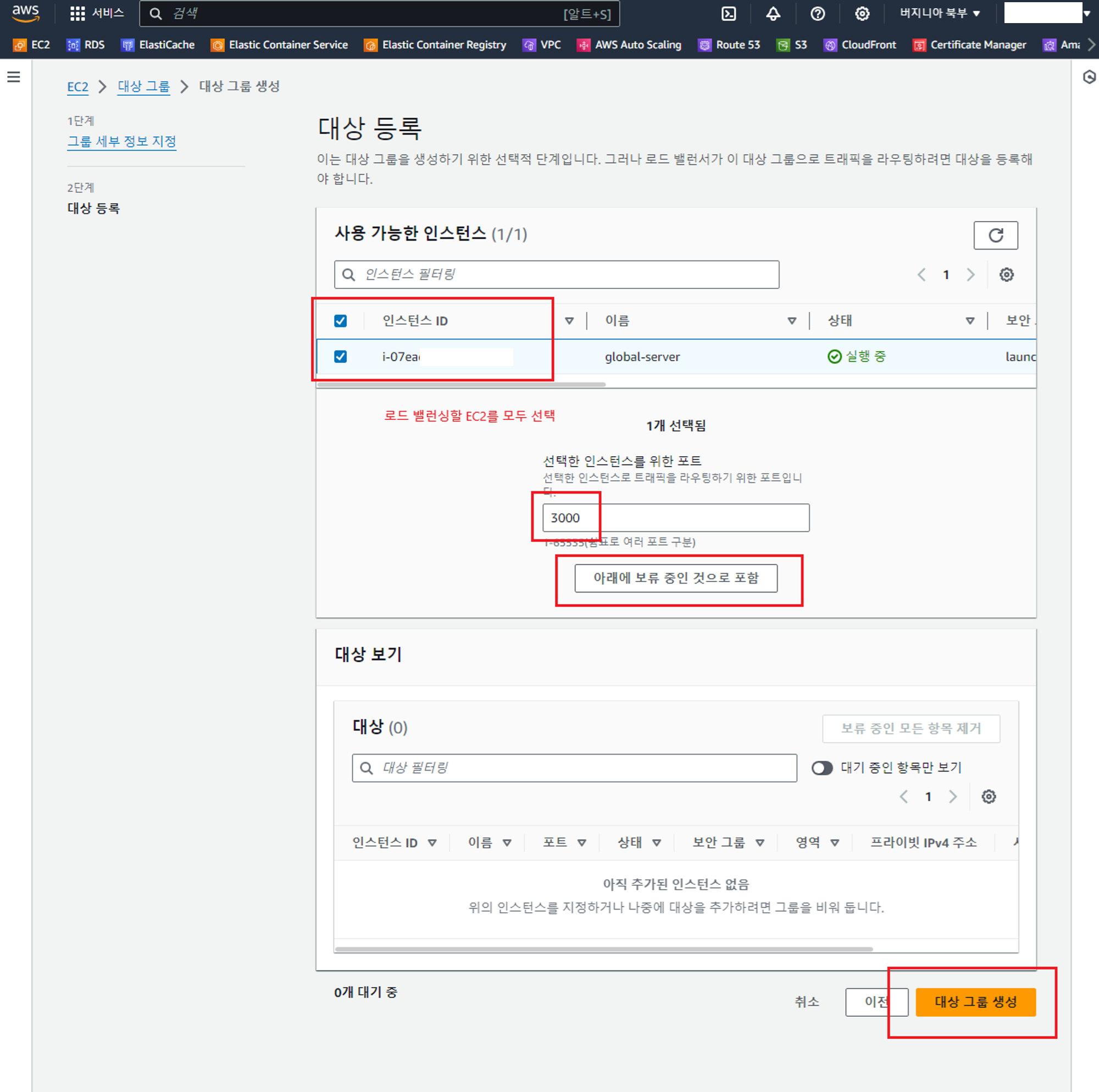
Task: Click inside the port 3000 input field
Action: coord(675,517)
